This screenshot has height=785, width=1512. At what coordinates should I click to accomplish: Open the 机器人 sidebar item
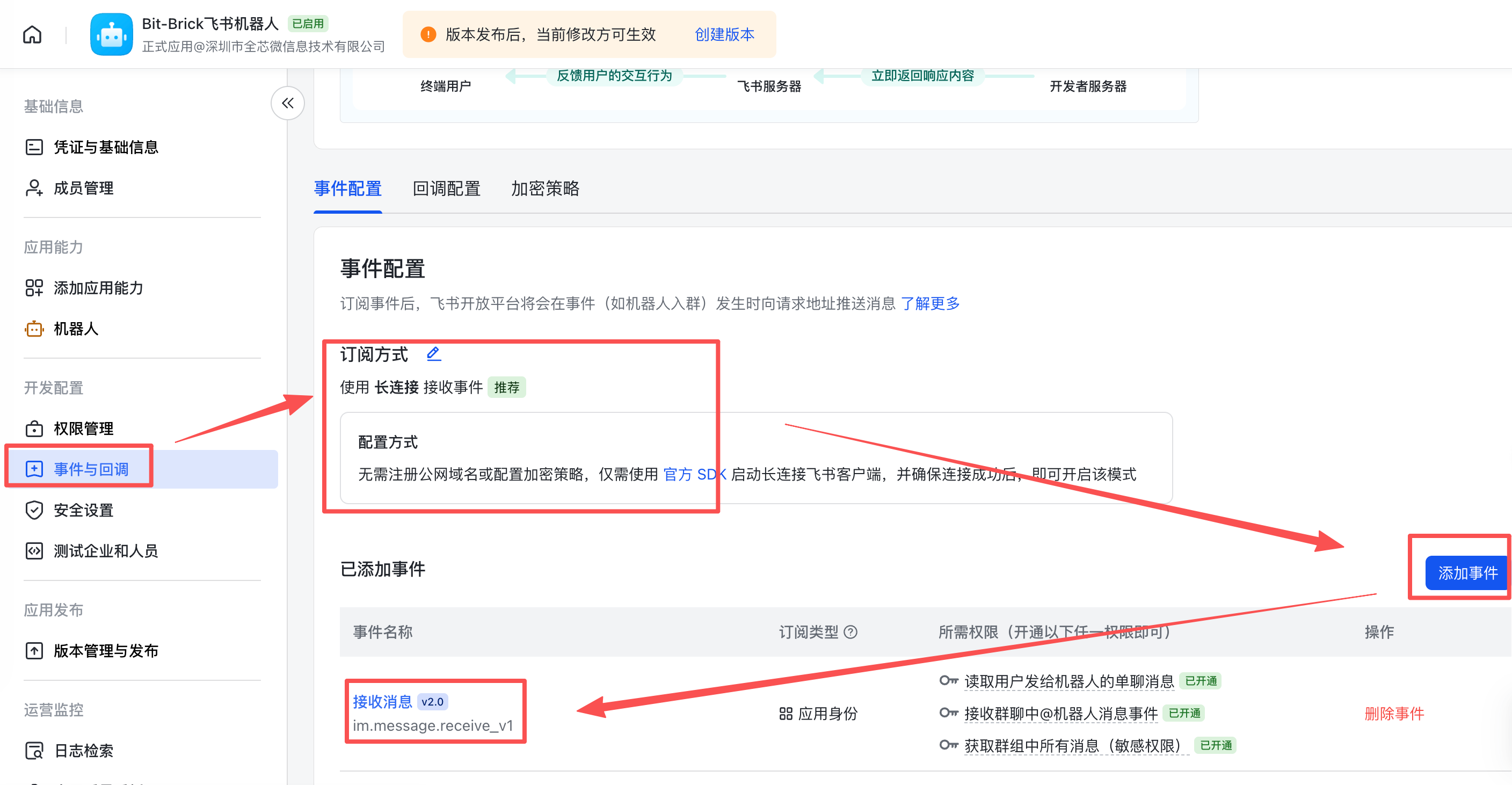76,329
